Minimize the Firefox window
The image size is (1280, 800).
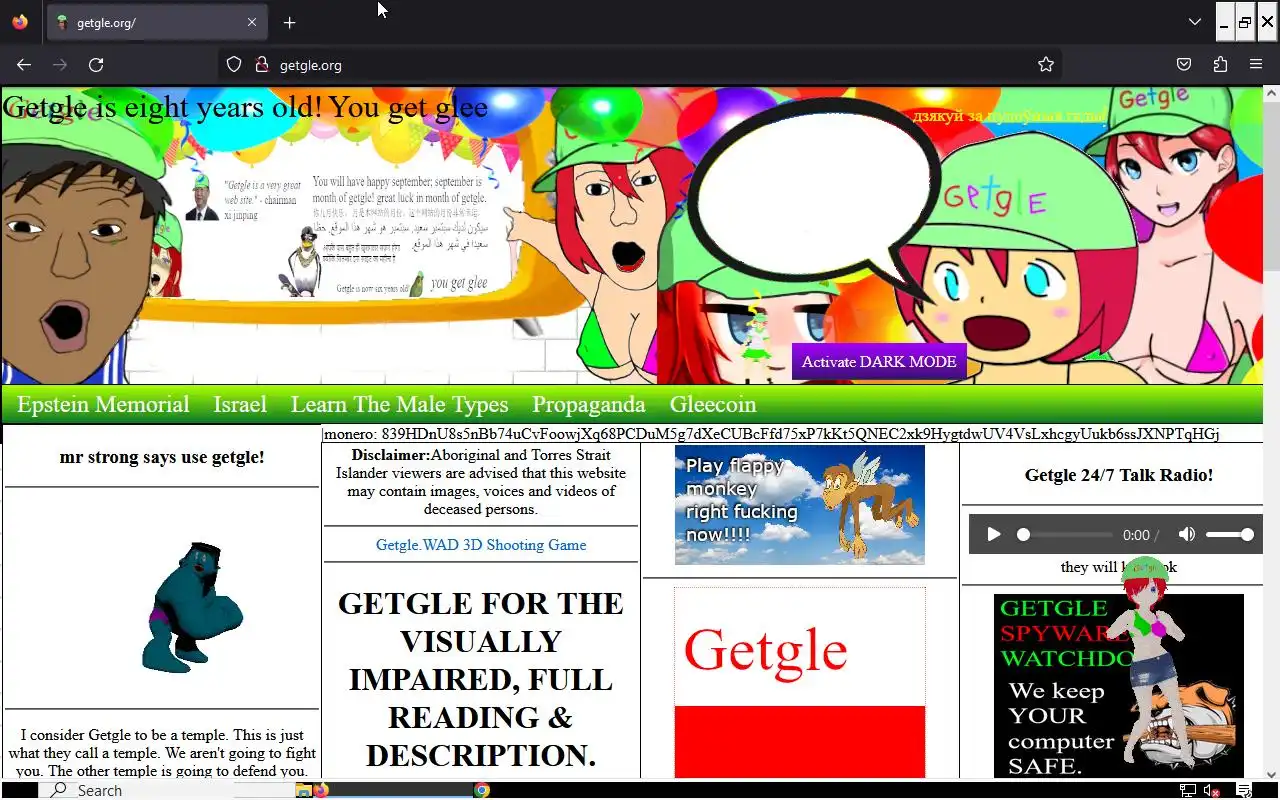[x=1224, y=22]
